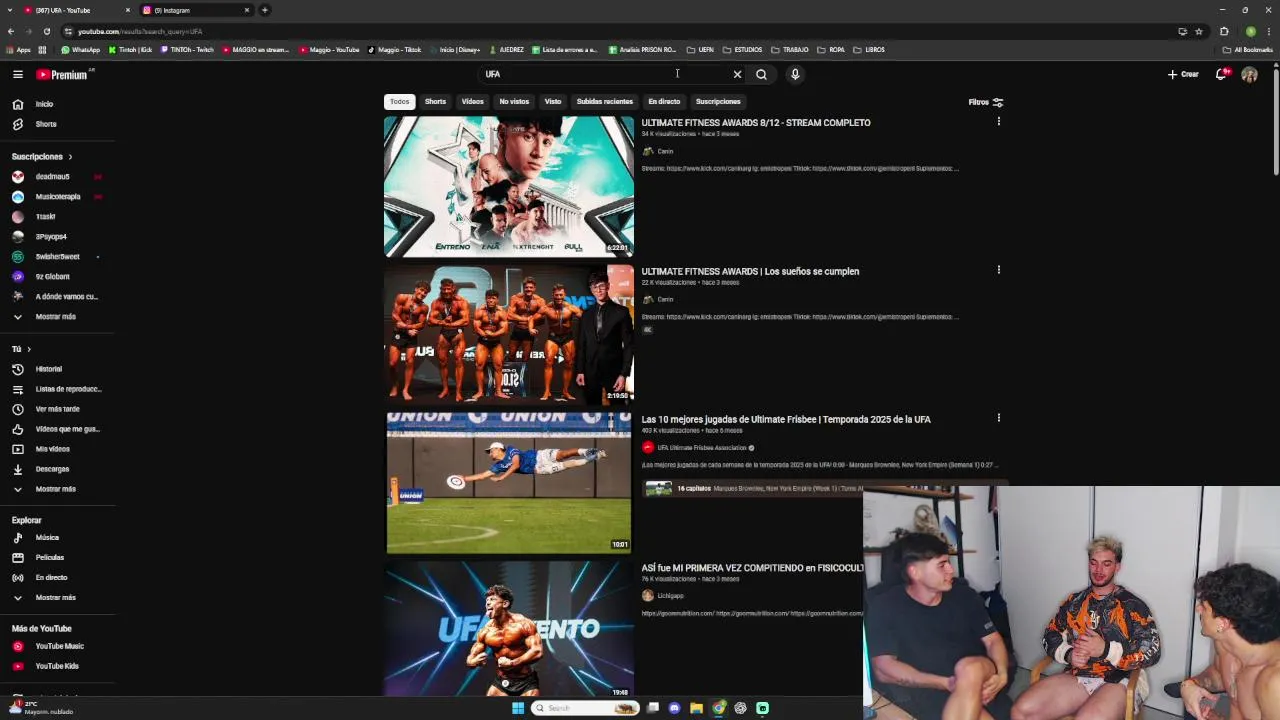Switch to the Instagram browser tab
This screenshot has width=1280, height=720.
coord(195,10)
